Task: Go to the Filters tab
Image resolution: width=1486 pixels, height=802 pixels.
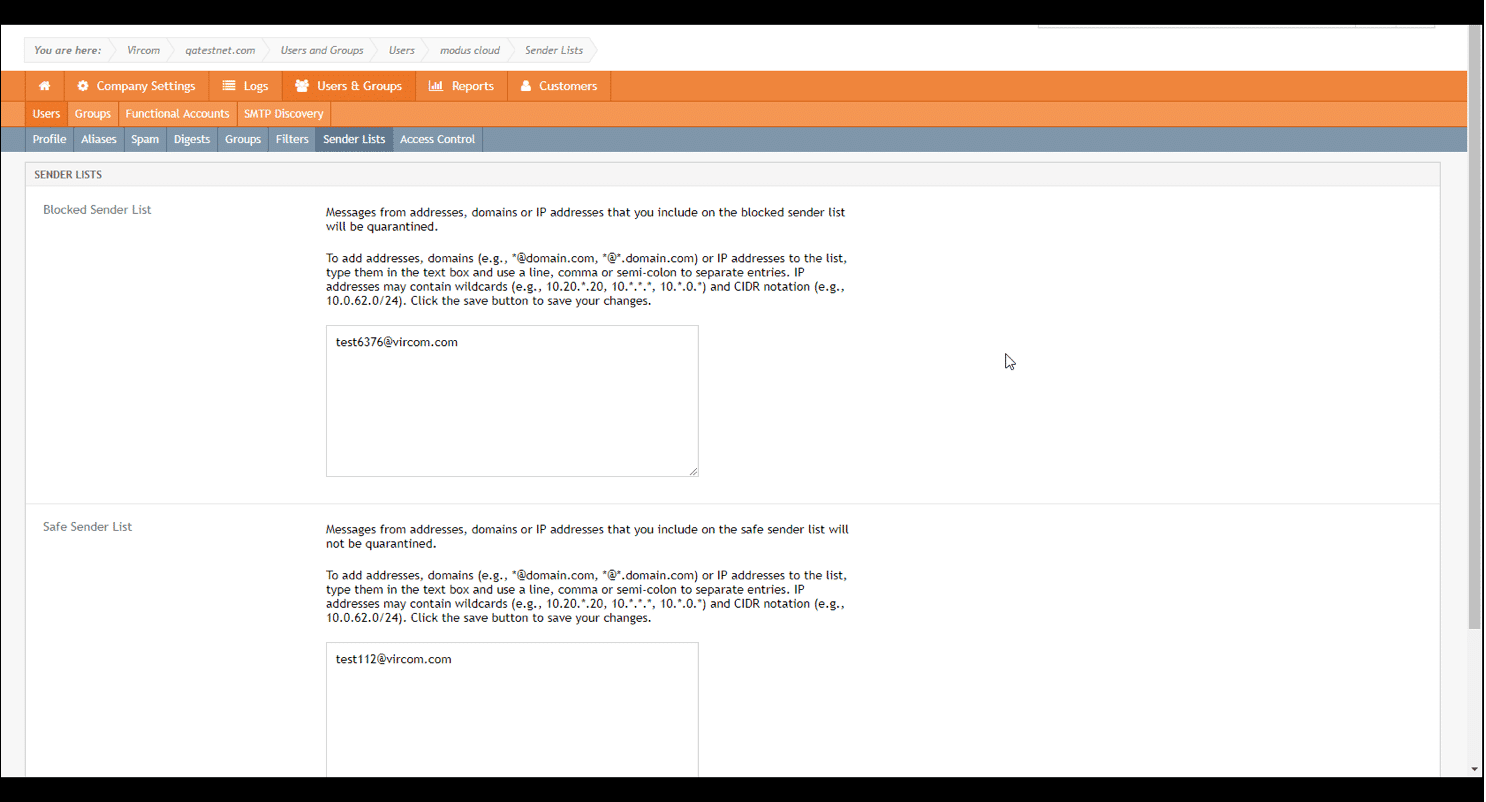Action: pyautogui.click(x=292, y=139)
